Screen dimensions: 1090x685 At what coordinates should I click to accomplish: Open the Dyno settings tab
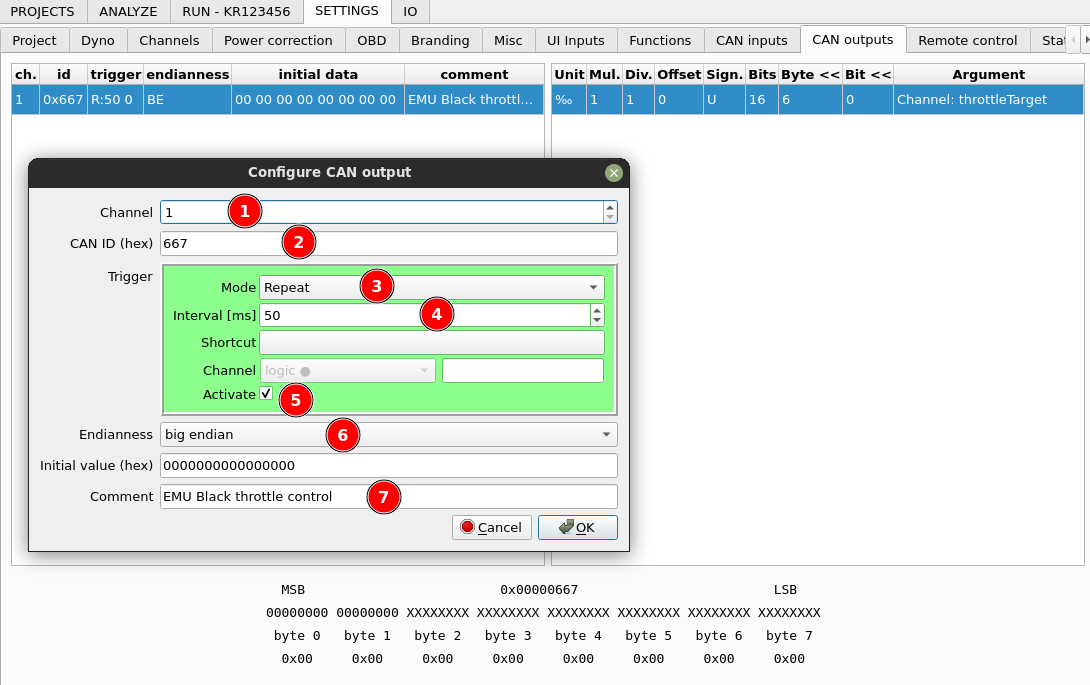(x=98, y=40)
